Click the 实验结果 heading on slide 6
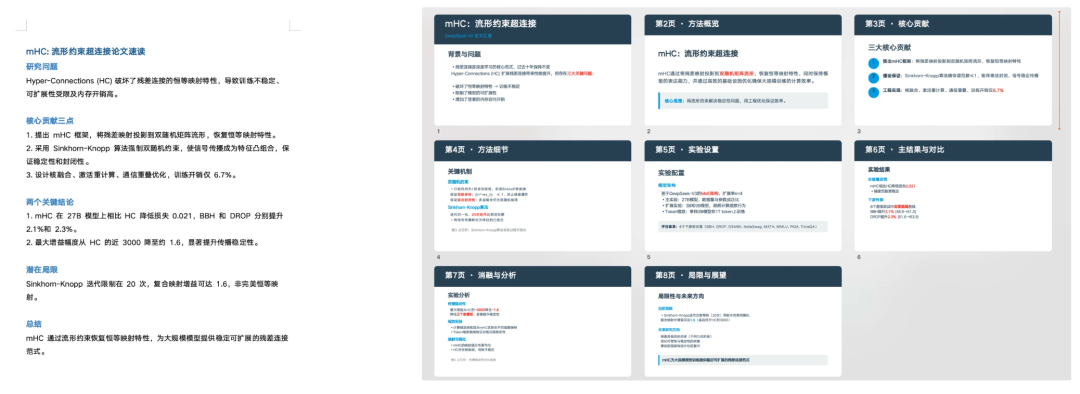This screenshot has height=394, width=1080. 879,168
